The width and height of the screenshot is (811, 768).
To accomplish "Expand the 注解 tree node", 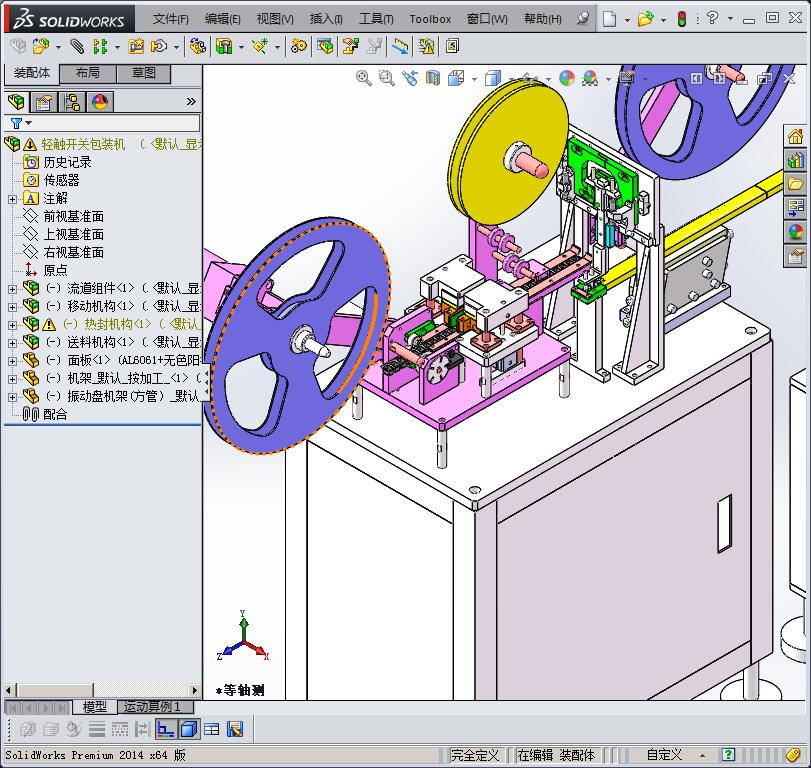I will (12, 199).
